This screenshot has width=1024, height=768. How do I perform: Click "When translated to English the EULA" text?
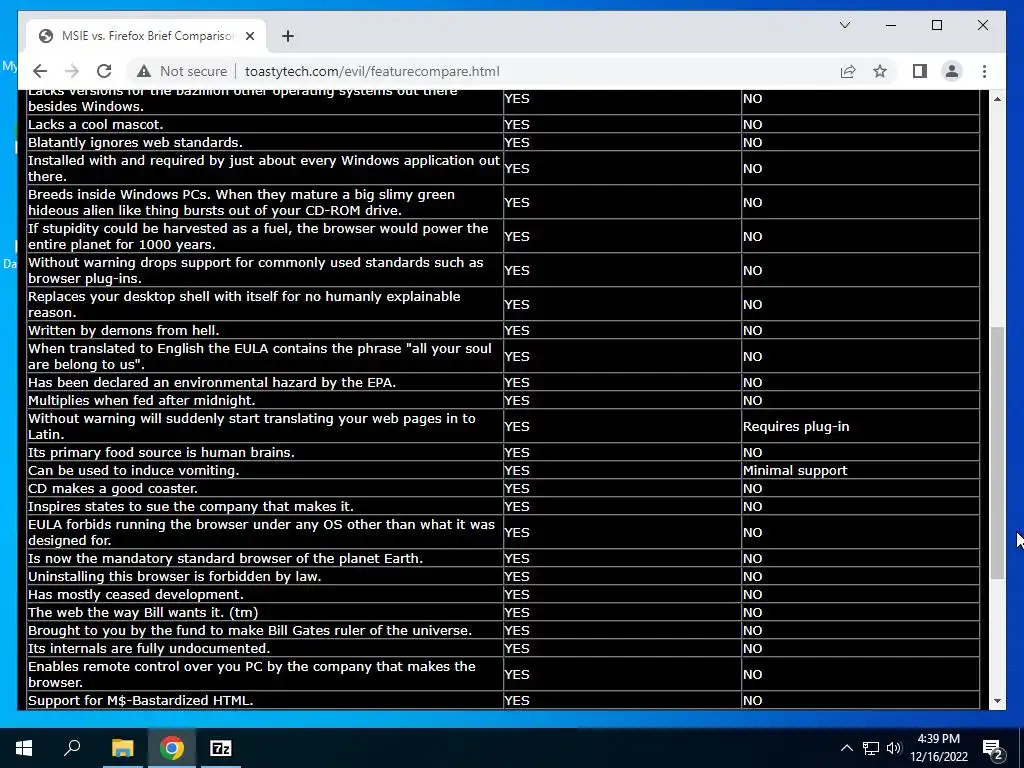pyautogui.click(x=260, y=357)
